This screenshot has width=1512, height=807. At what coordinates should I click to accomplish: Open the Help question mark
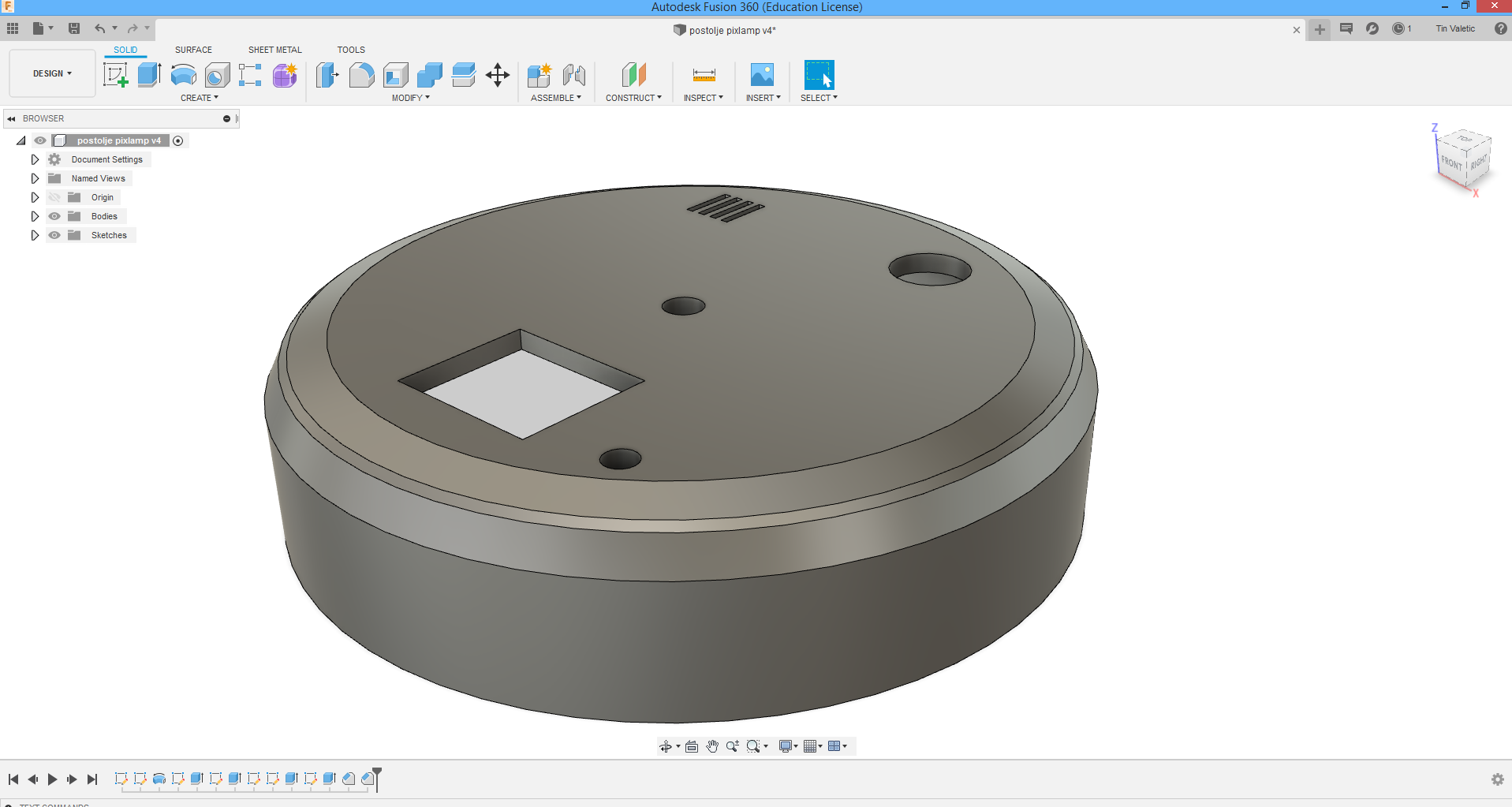(x=1500, y=28)
